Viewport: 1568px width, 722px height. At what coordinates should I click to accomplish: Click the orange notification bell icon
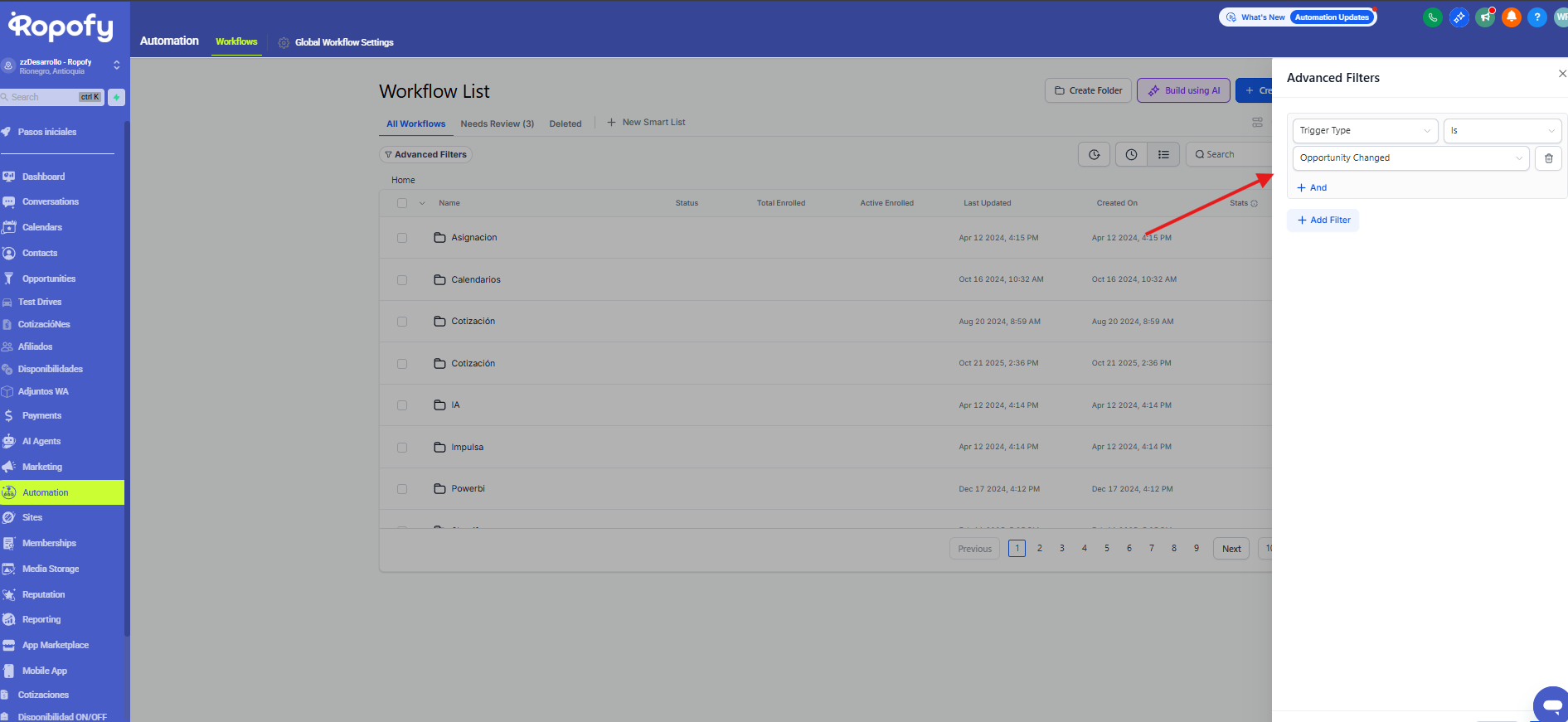[x=1511, y=17]
